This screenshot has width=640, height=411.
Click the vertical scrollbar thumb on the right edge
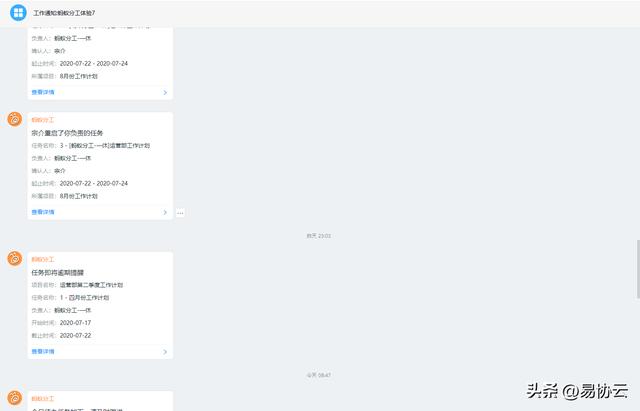click(x=638, y=269)
